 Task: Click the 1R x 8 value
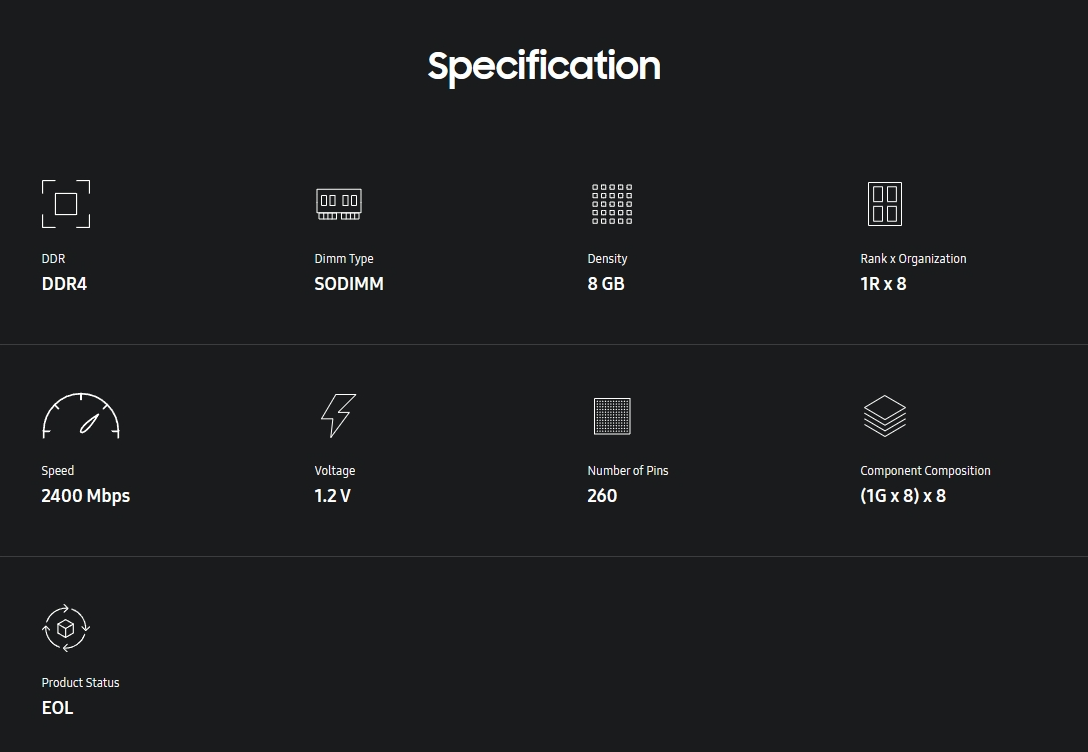883,284
